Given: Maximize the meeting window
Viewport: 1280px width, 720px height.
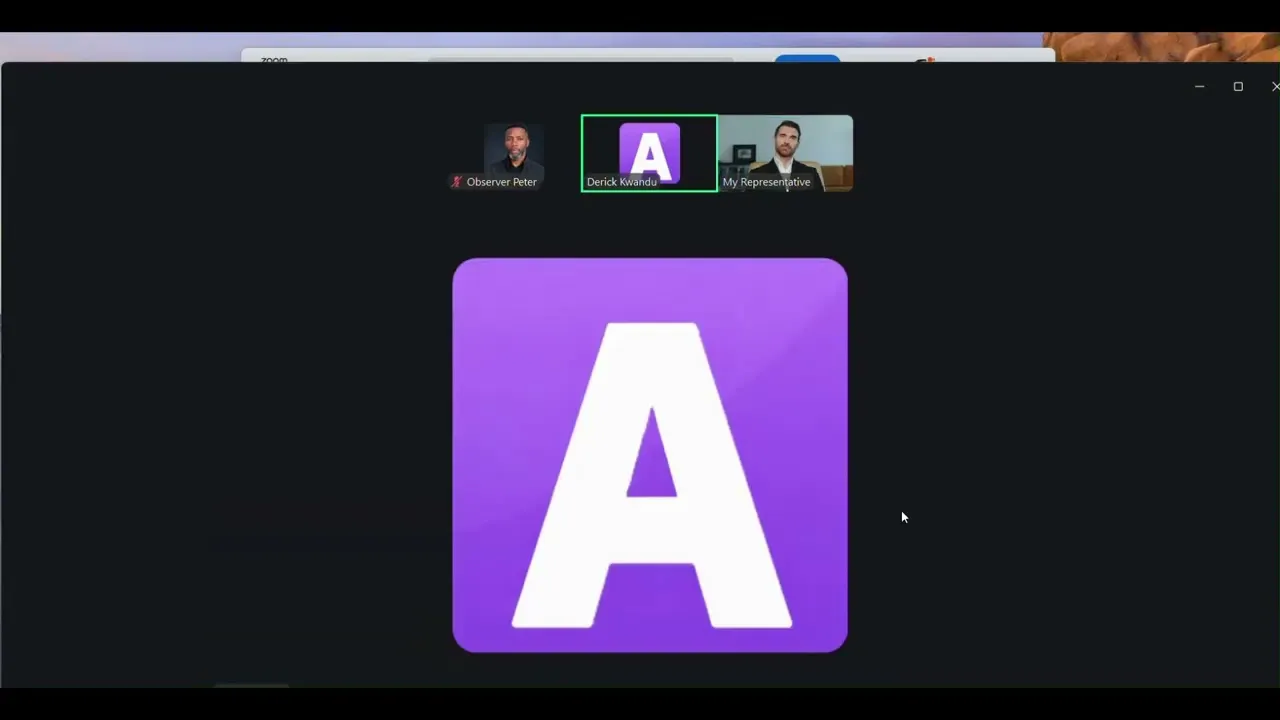Looking at the screenshot, I should [1238, 87].
